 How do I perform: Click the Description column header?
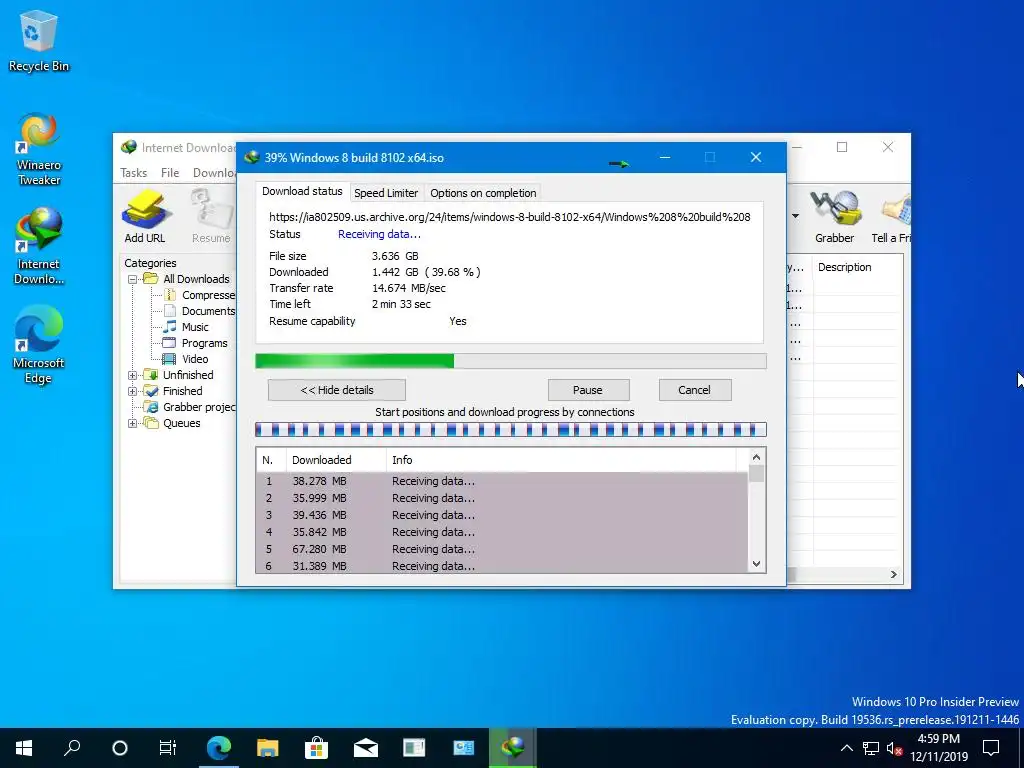pos(858,267)
